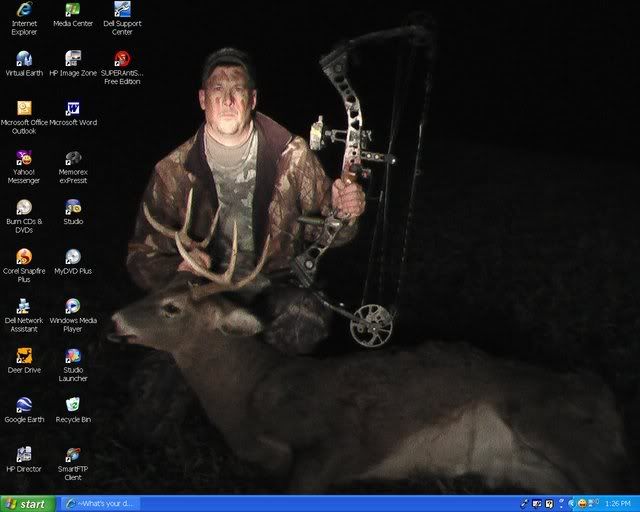Click the Yahoo Messenger smiley tray icon

582,504
